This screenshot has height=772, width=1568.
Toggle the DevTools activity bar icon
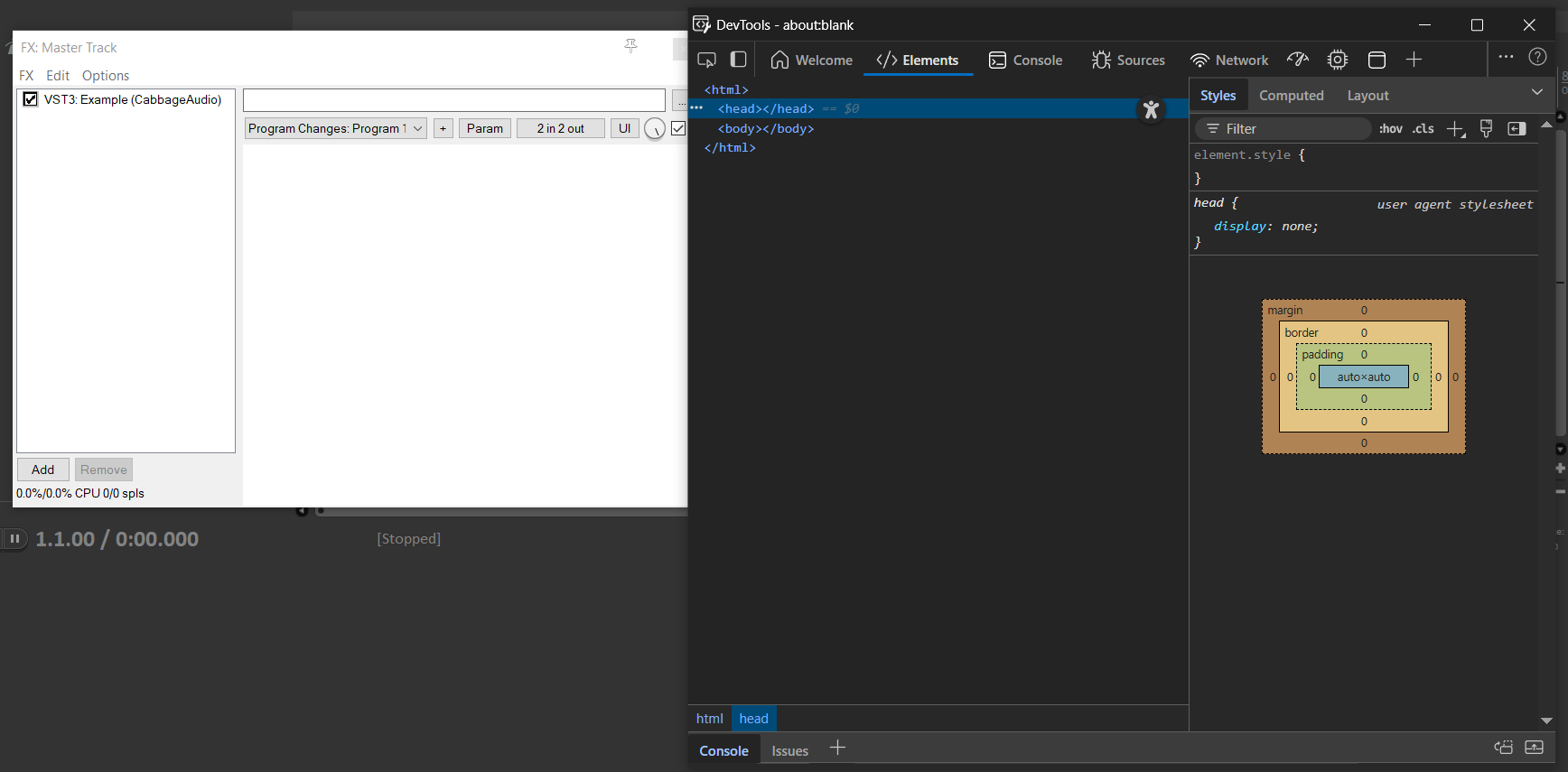tap(738, 60)
